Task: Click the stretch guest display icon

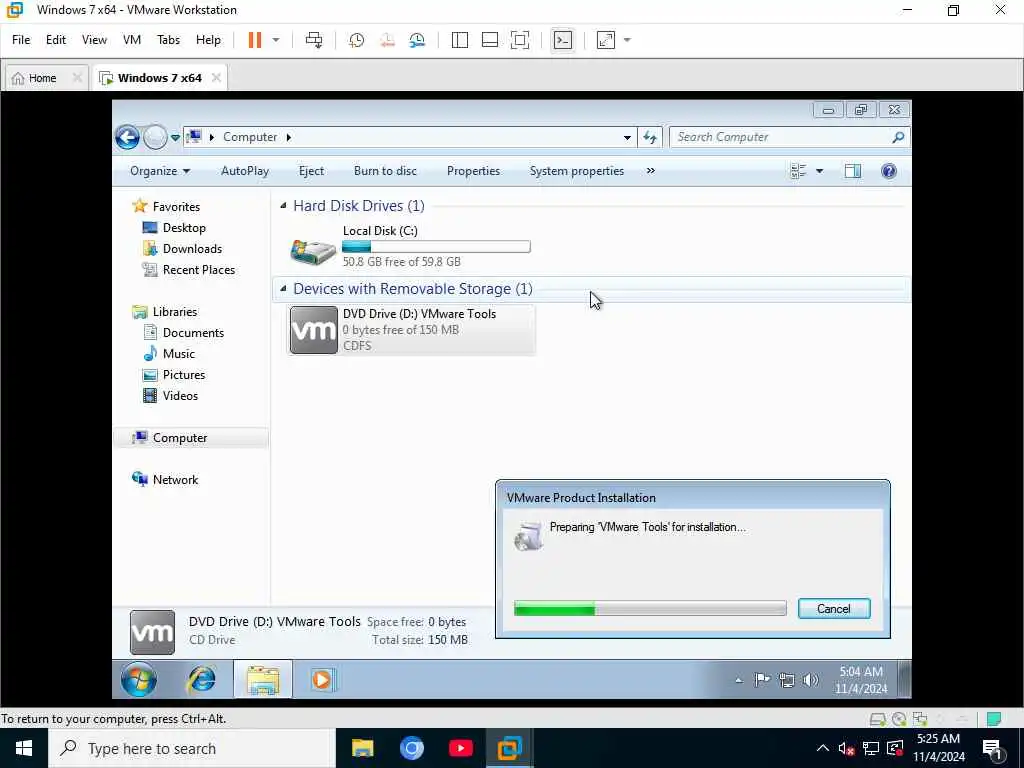Action: point(606,40)
